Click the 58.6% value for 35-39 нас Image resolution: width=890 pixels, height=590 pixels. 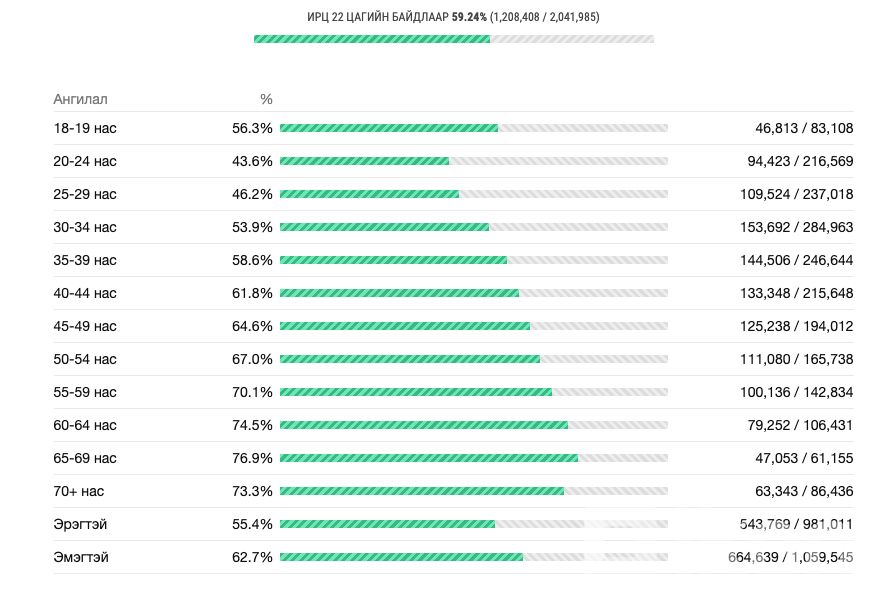(x=252, y=260)
